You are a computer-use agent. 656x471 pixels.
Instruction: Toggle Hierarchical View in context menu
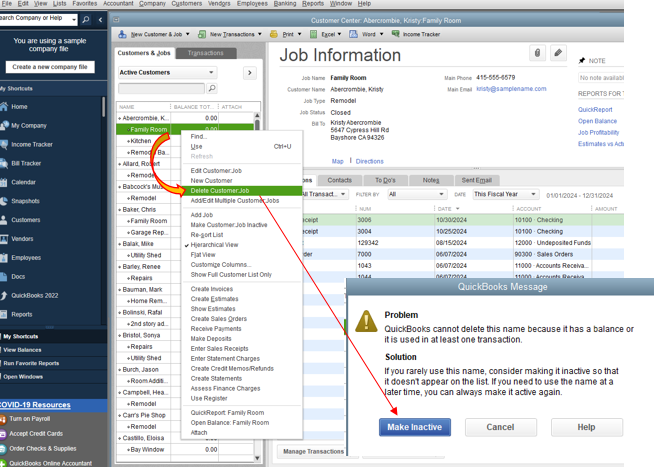pyautogui.click(x=214, y=245)
